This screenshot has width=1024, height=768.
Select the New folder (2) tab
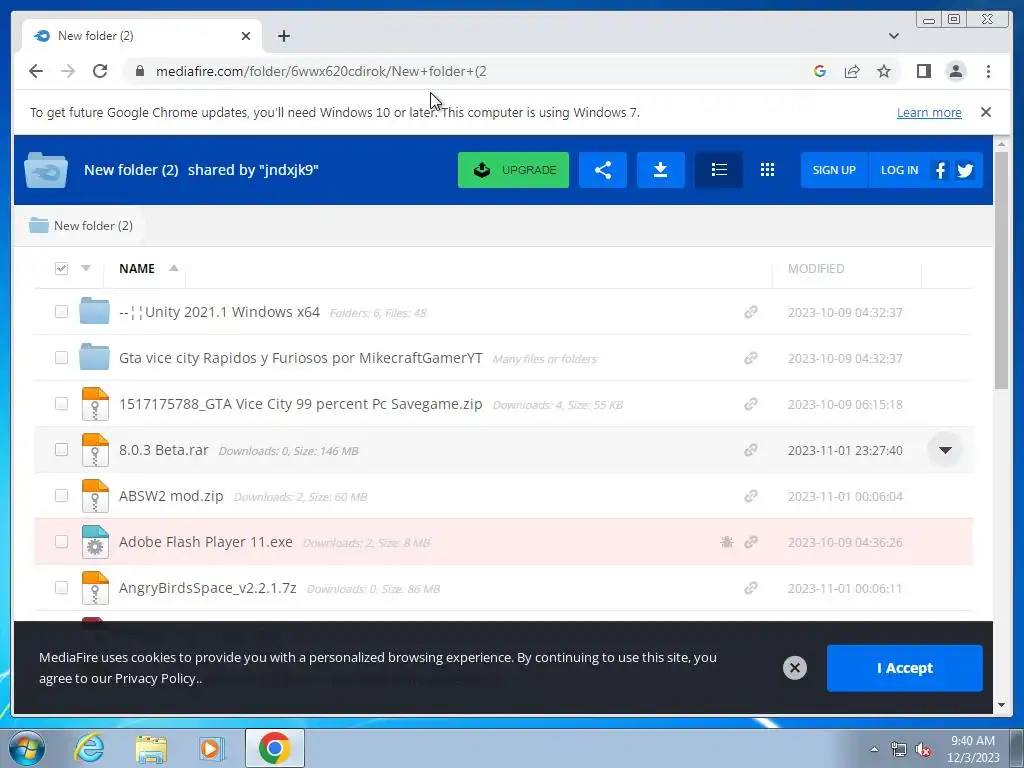click(142, 36)
